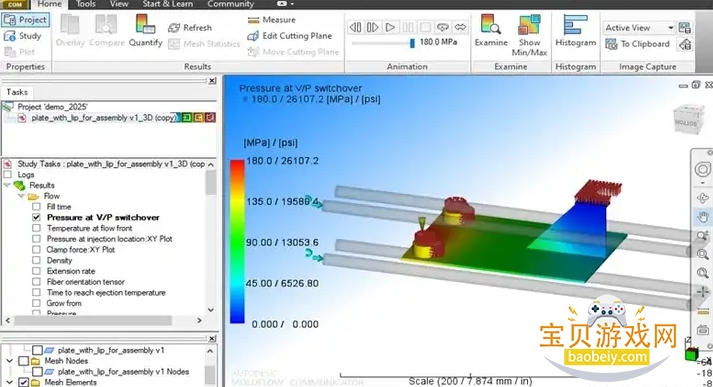
Task: Click image capture icon right of To Clipboard
Action: (685, 44)
